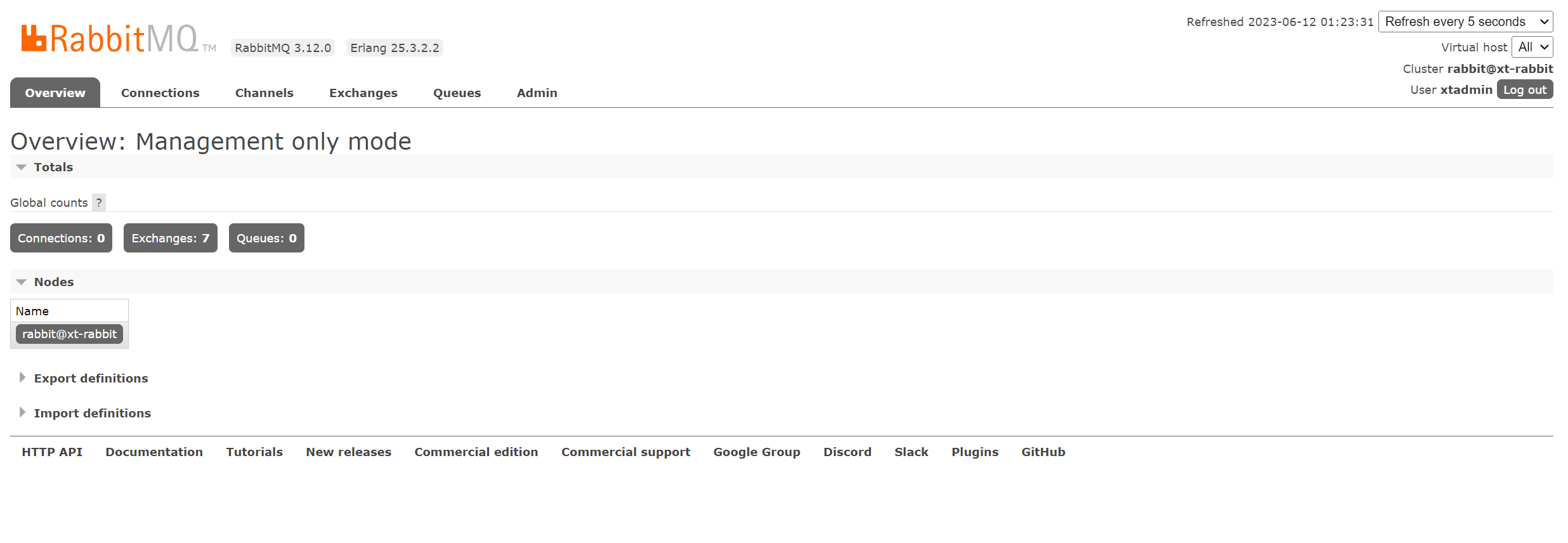Open the HTTP API footer link
This screenshot has height=543, width=1568.
click(52, 452)
